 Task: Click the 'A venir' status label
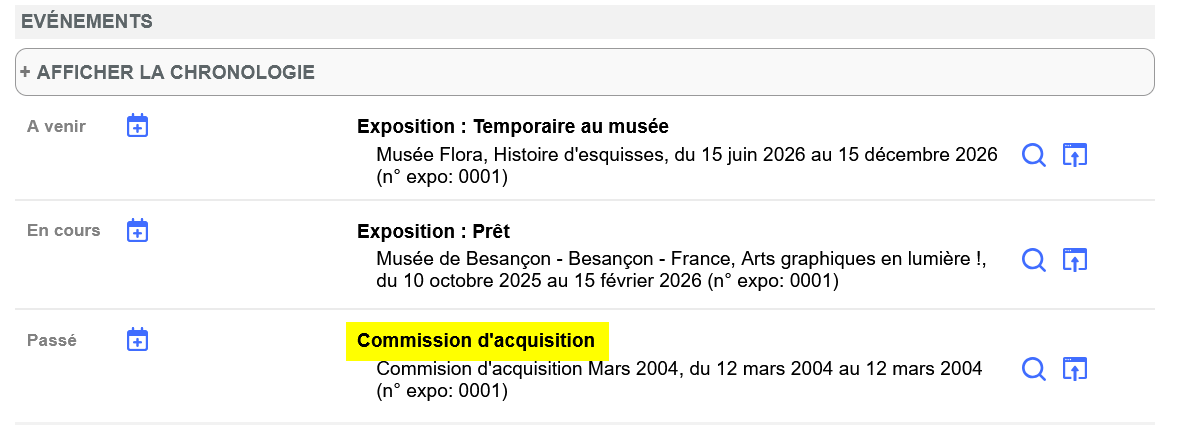[57, 126]
